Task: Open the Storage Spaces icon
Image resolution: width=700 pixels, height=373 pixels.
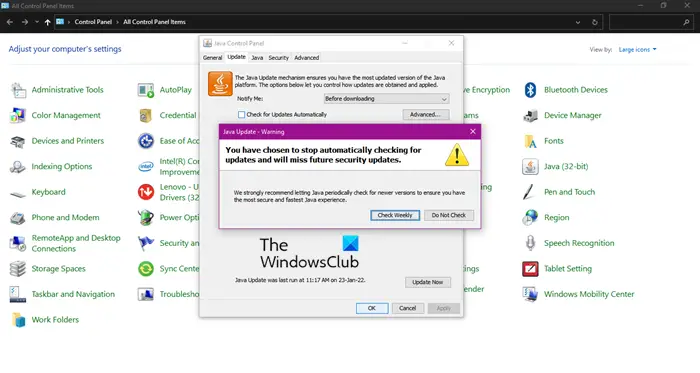Action: pos(18,269)
